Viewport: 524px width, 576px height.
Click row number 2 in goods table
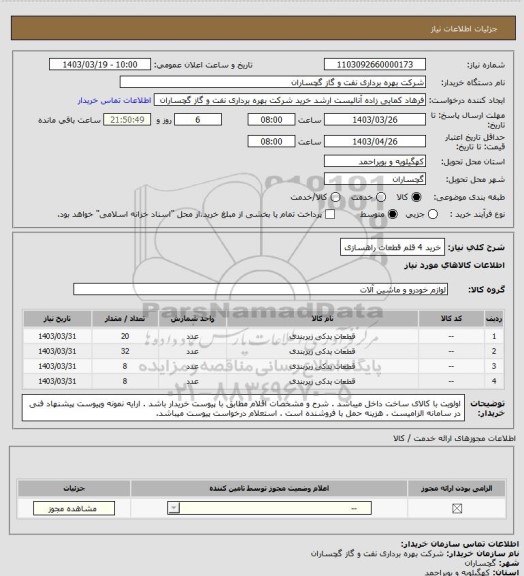click(x=494, y=352)
